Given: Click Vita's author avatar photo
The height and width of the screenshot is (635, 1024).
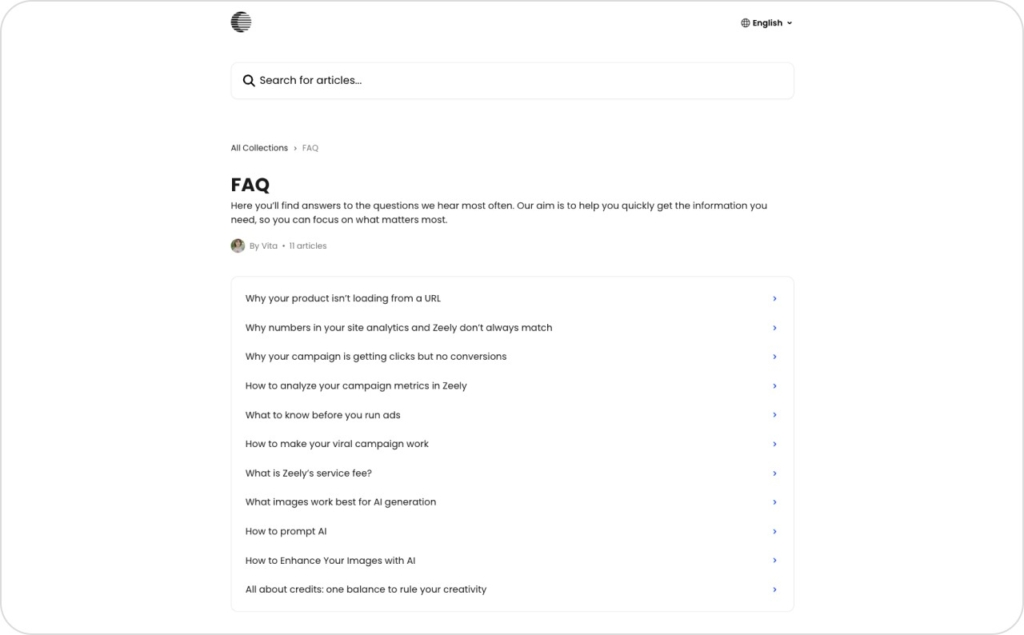Looking at the screenshot, I should click(237, 245).
